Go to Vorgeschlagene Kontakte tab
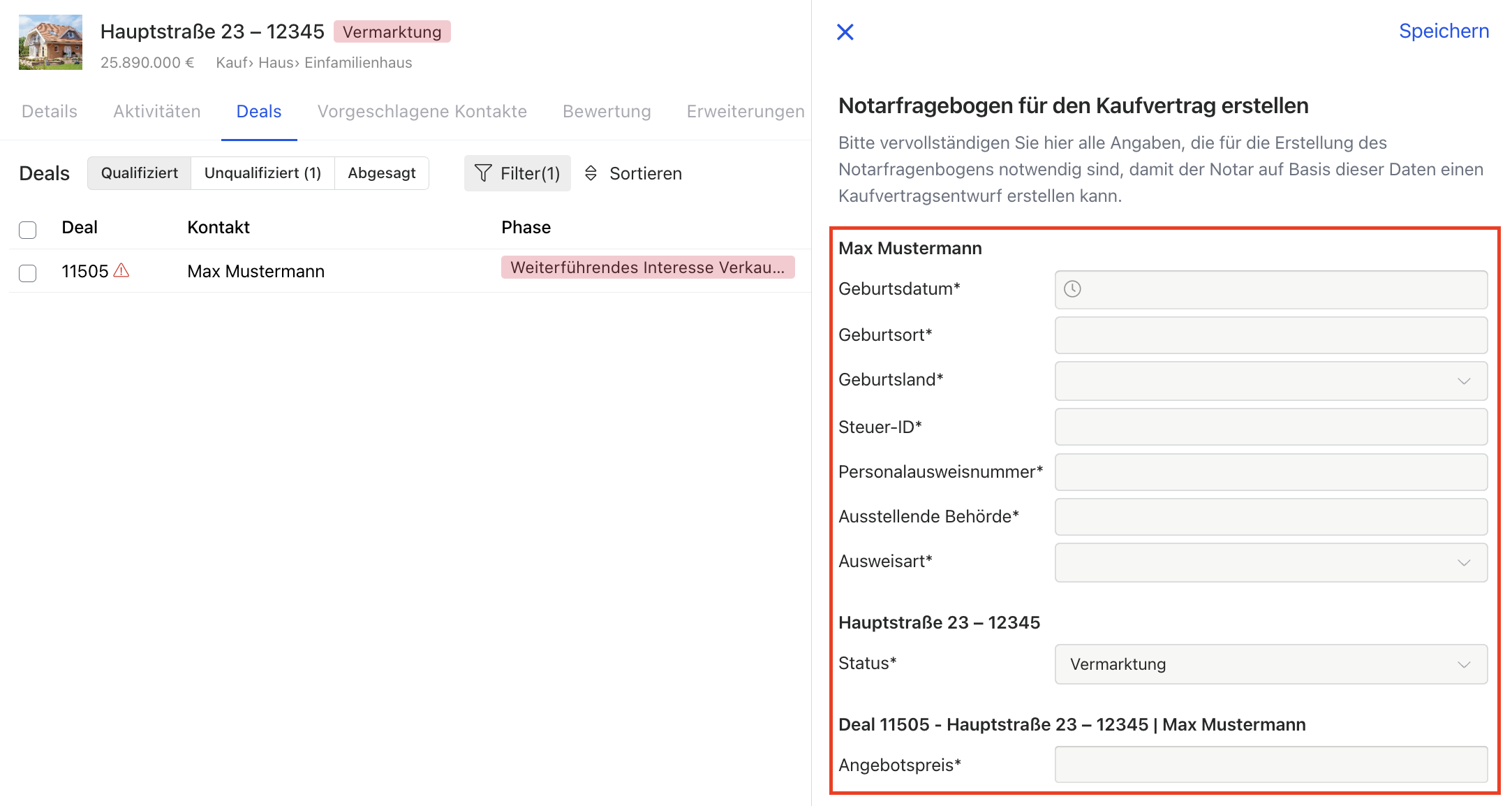The image size is (1512, 806). 422,112
